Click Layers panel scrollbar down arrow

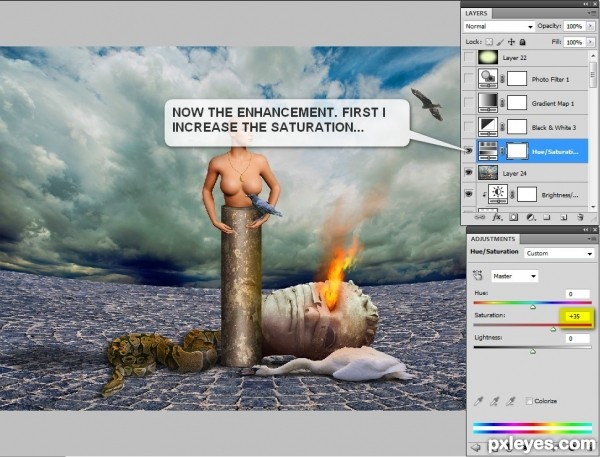click(593, 207)
